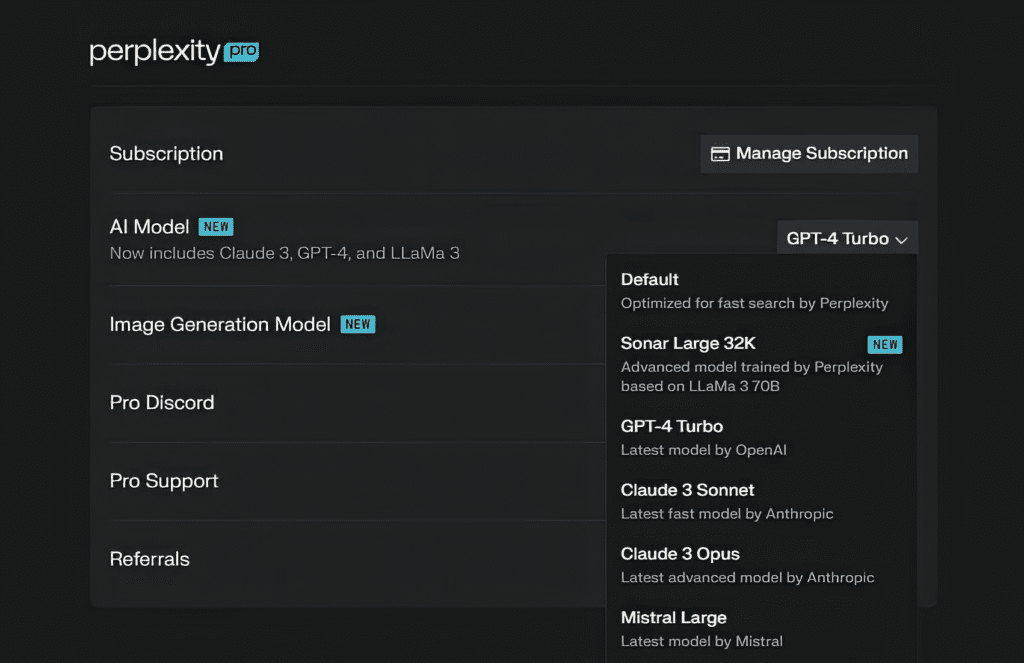Click text 'Now includes Claude 3, GPT-4, and LLaMa 3'
Viewport: 1024px width, 663px height.
(285, 253)
